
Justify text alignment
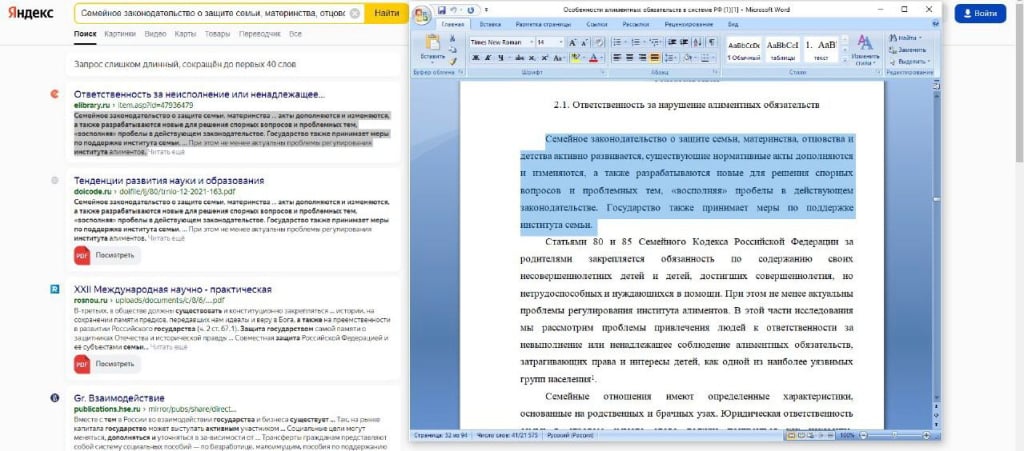coord(655,58)
